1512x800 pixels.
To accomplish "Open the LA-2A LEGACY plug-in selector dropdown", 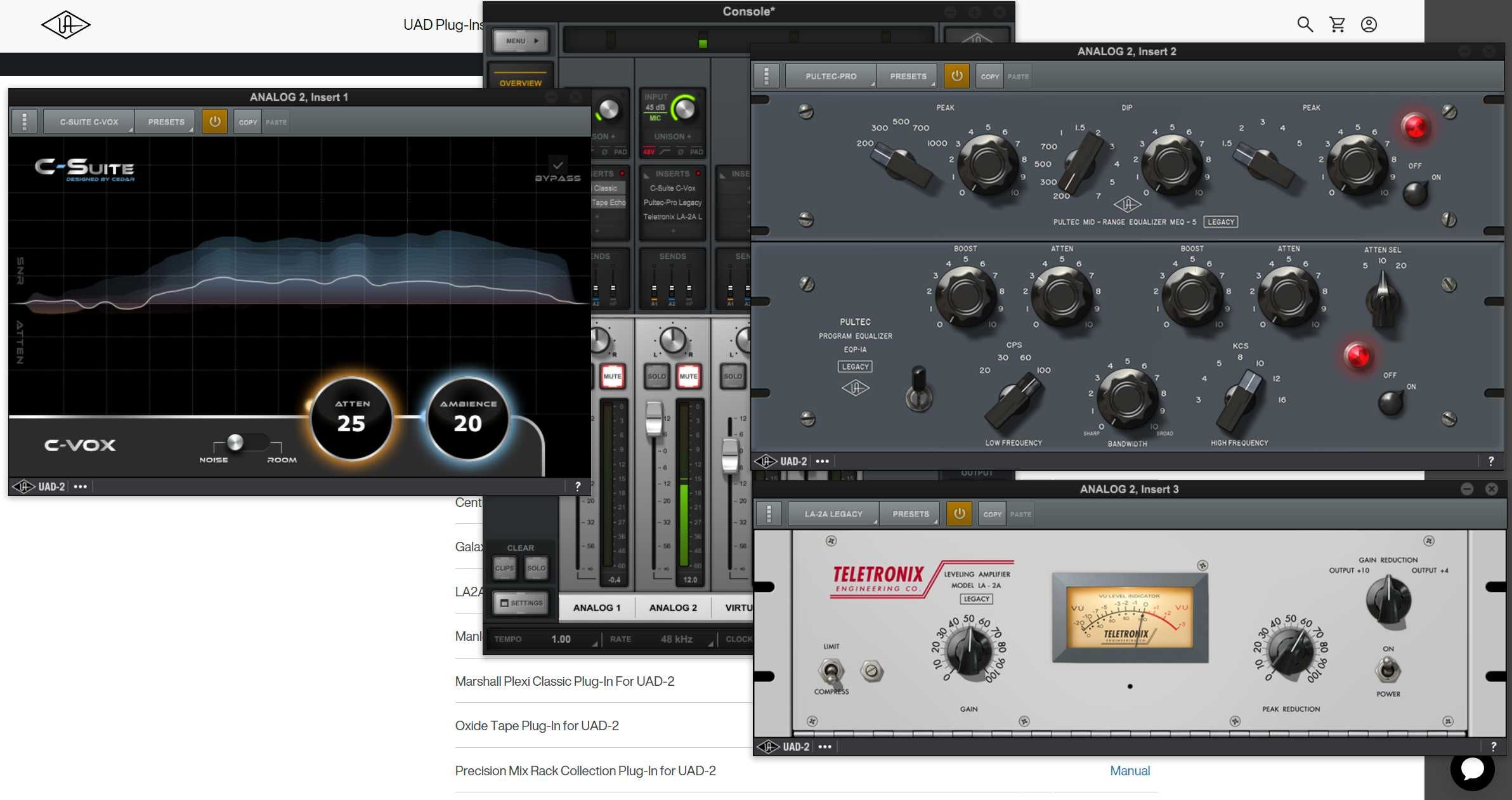I will (x=833, y=513).
